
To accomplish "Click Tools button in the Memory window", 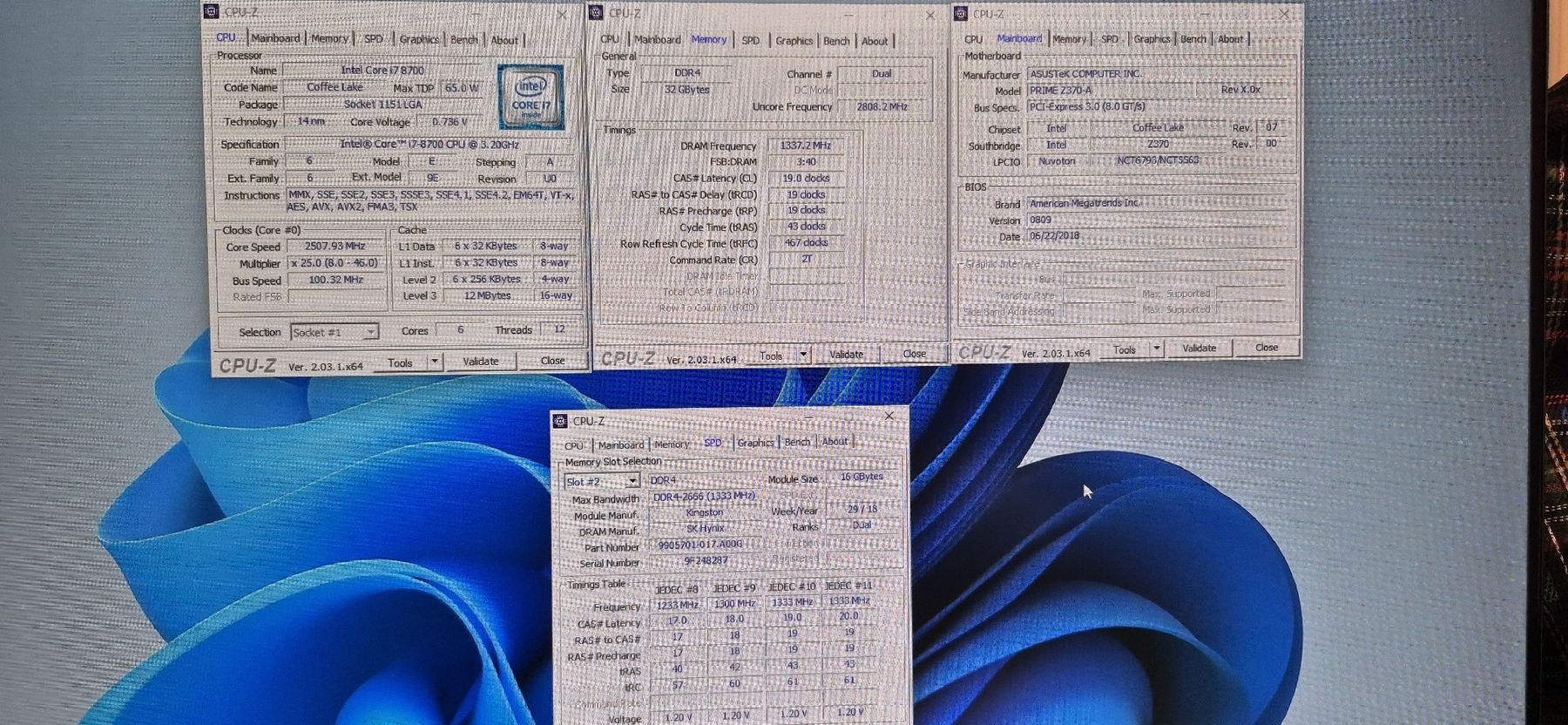I will tap(771, 356).
